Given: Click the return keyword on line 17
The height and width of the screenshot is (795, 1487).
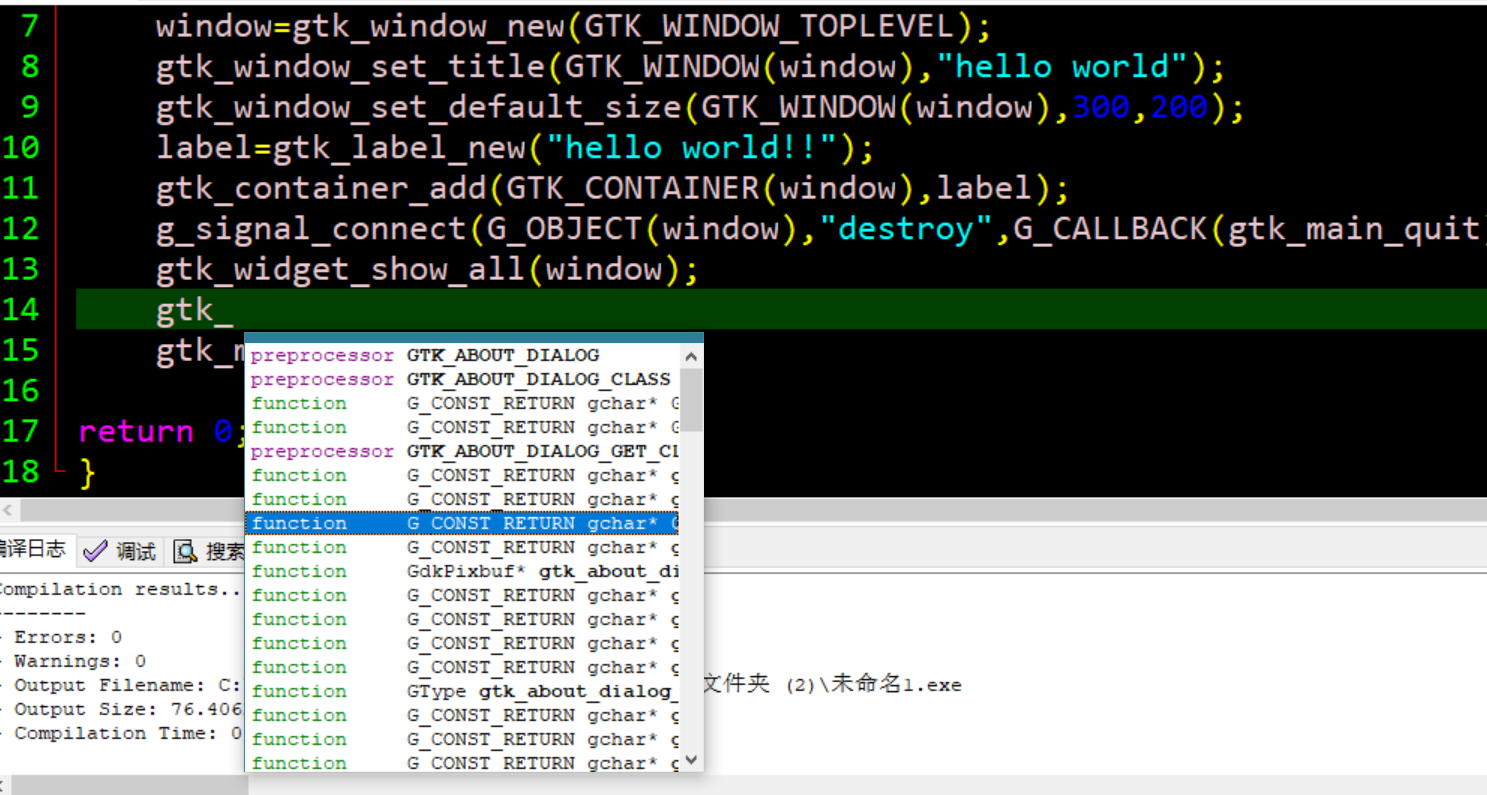Looking at the screenshot, I should [x=136, y=432].
